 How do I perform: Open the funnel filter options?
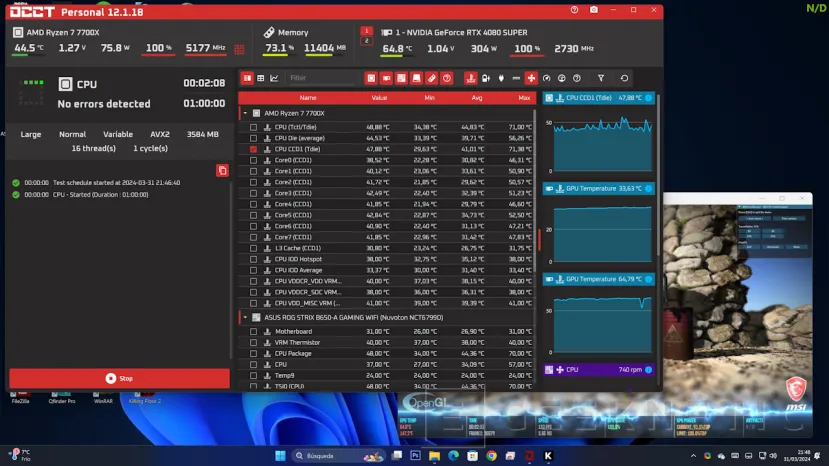click(x=601, y=78)
